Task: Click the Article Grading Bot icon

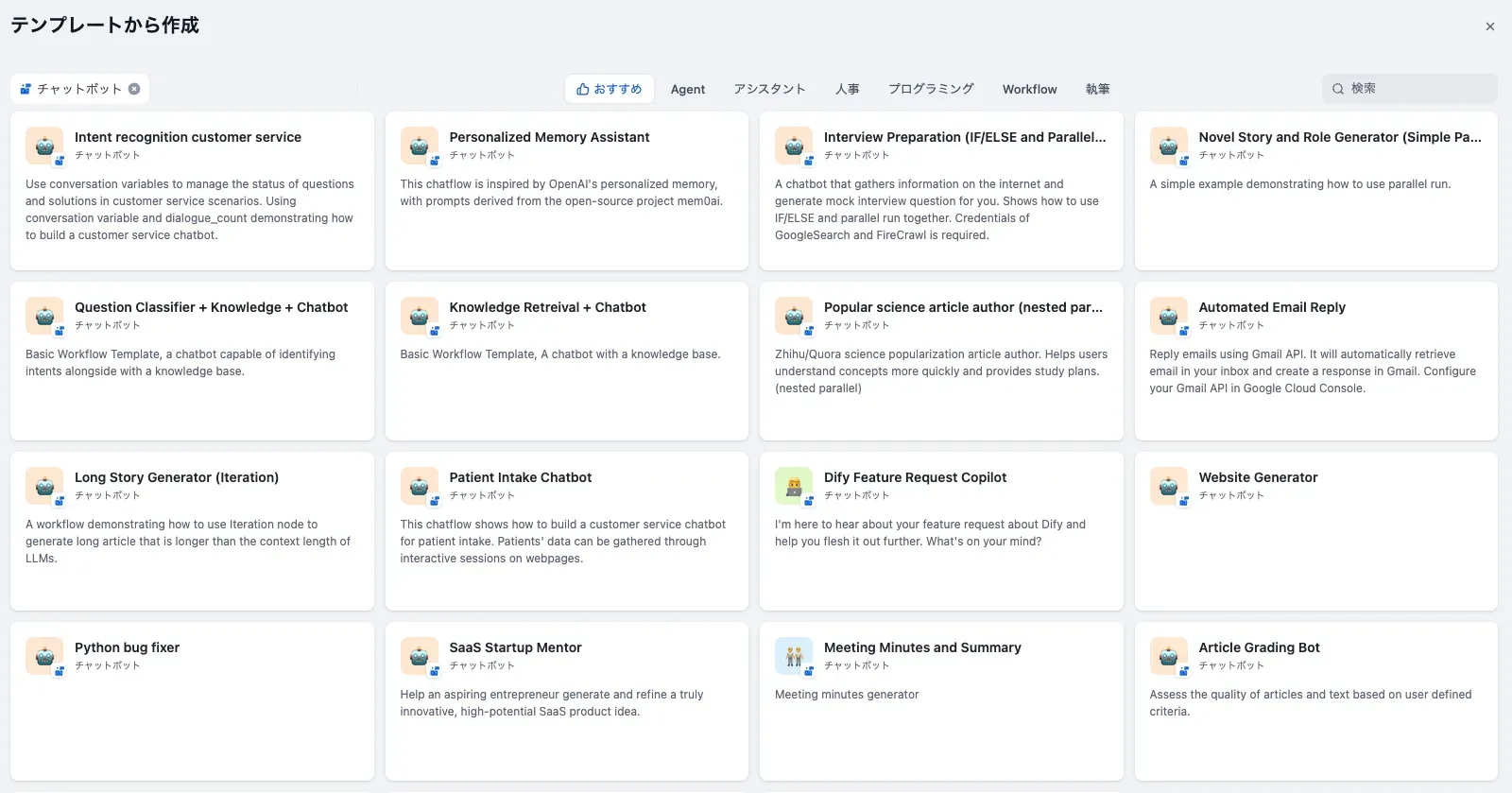Action: pos(1168,656)
